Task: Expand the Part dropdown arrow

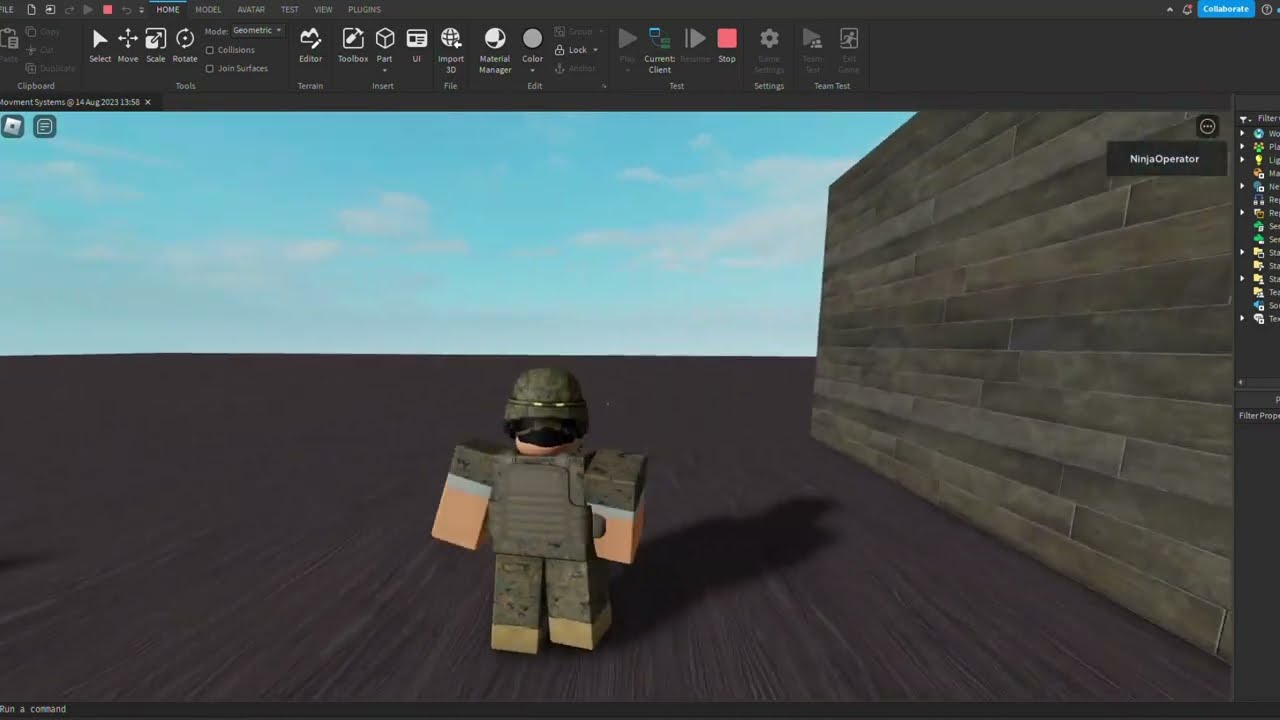Action: (385, 71)
